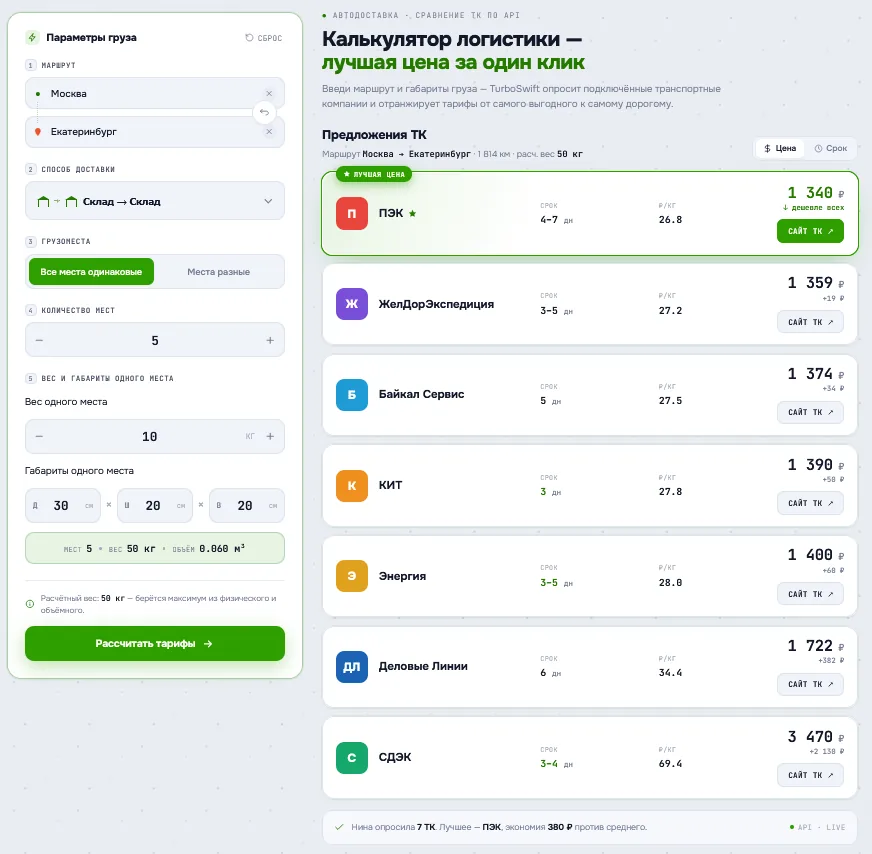Open ЖелДорЭкспедиция Сайт ТК link

pos(810,322)
